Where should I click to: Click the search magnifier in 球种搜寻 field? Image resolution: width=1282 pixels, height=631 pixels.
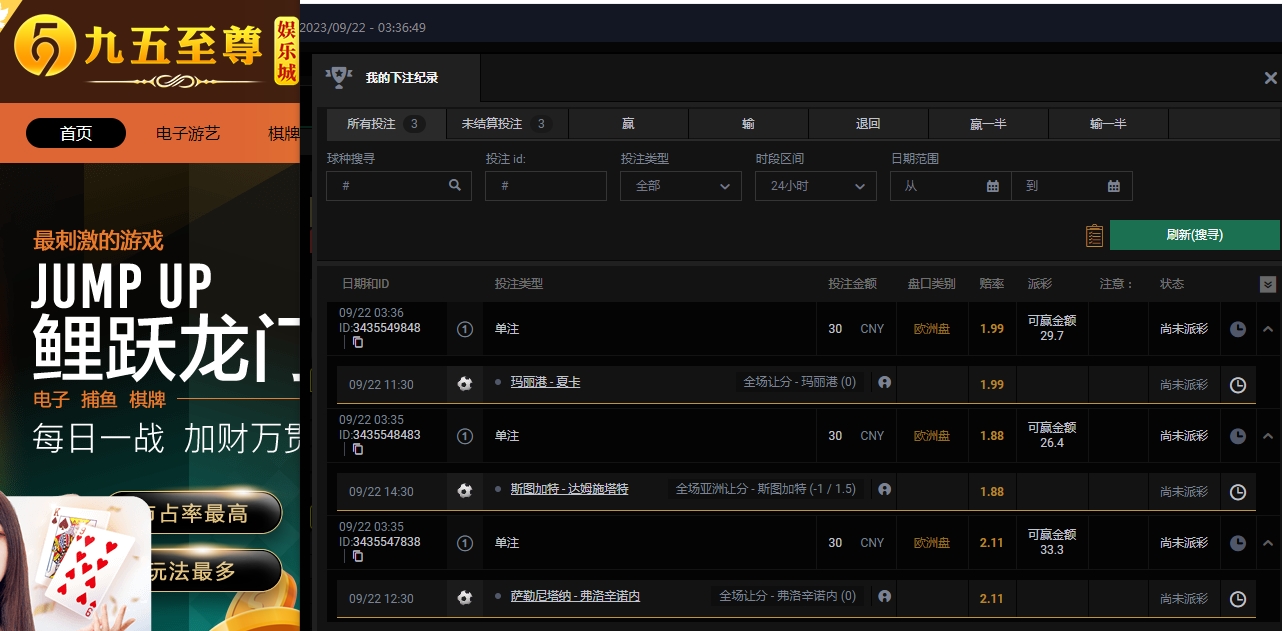click(455, 185)
